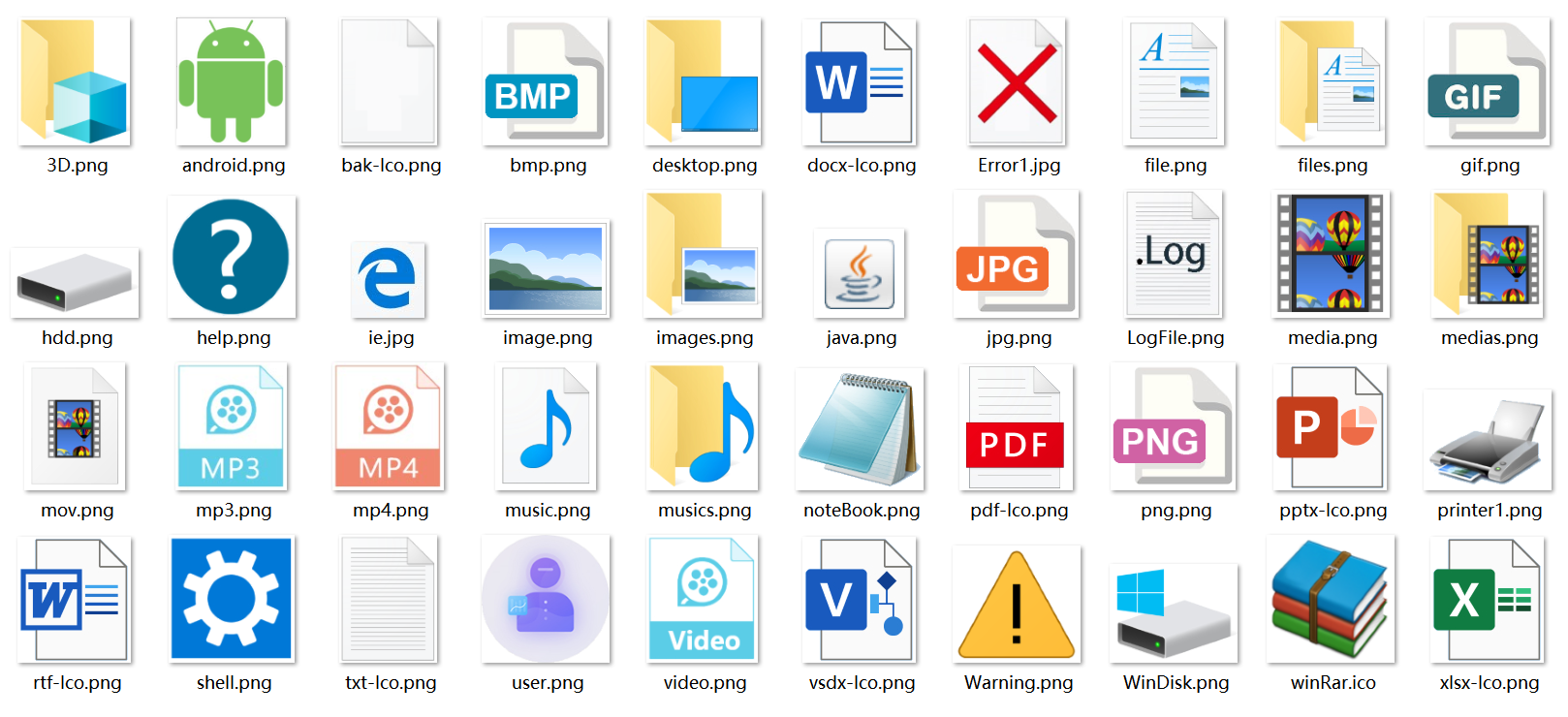Select the Word docx-Ico.png icon
Viewport: 1568px width, 717px height.
tap(860, 81)
